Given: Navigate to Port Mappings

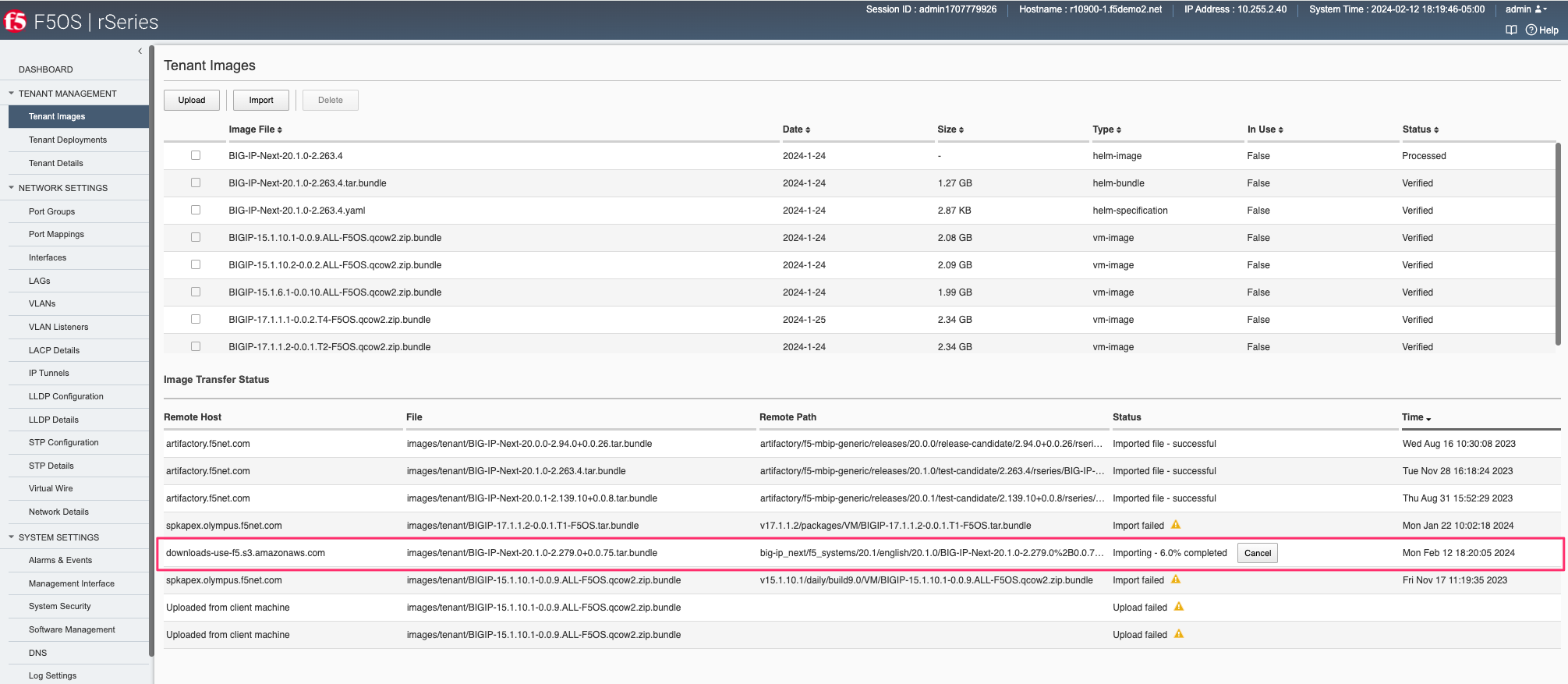Looking at the screenshot, I should [x=56, y=234].
